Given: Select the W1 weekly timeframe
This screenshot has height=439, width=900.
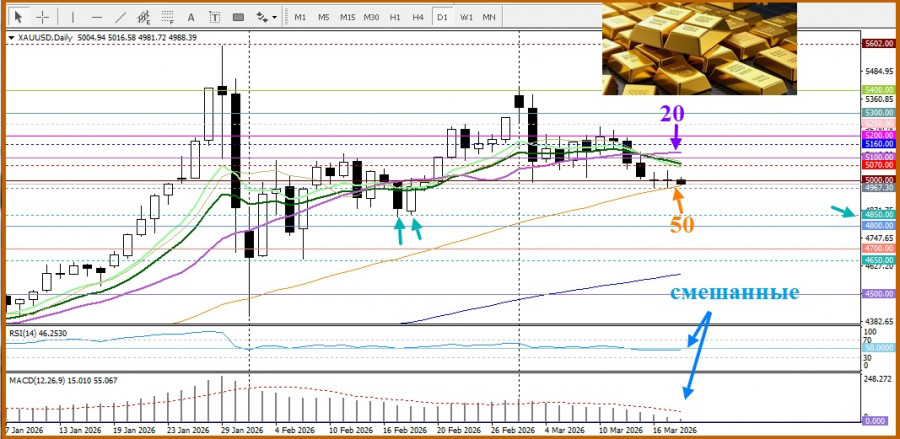Looking at the screenshot, I should point(465,17).
